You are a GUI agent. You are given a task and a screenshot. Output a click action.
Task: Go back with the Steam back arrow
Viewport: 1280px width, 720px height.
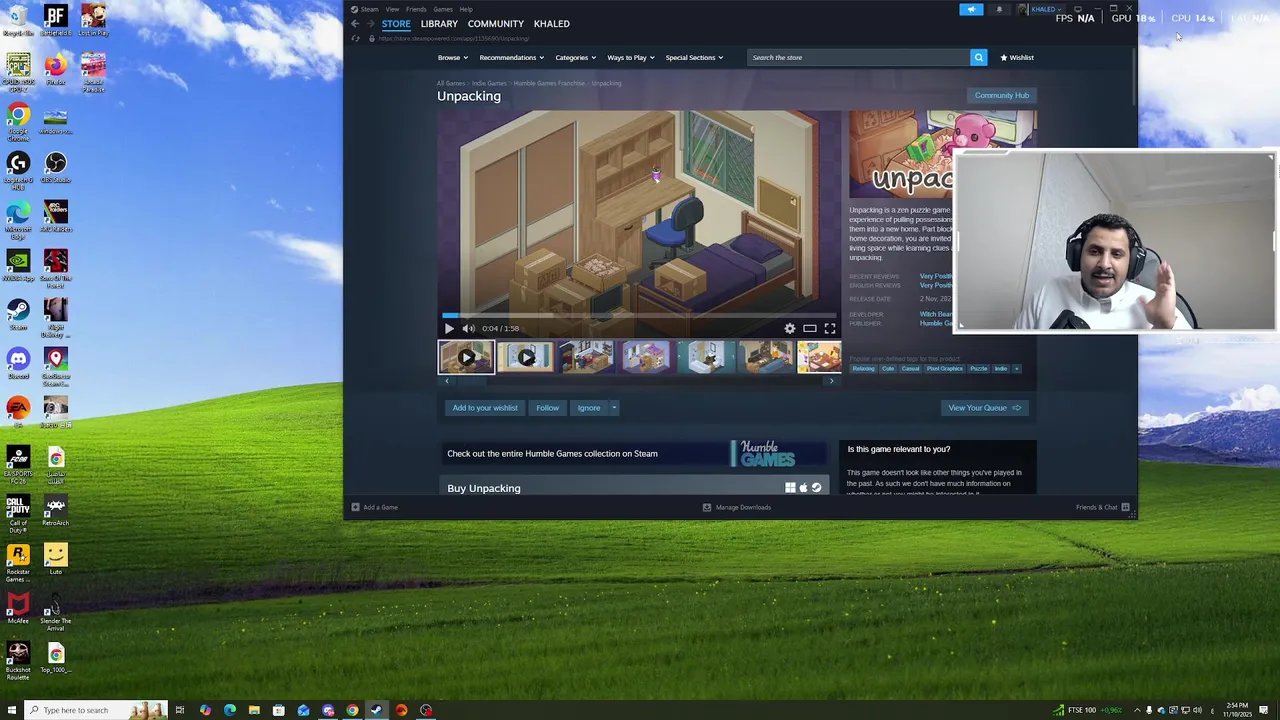pyautogui.click(x=355, y=24)
